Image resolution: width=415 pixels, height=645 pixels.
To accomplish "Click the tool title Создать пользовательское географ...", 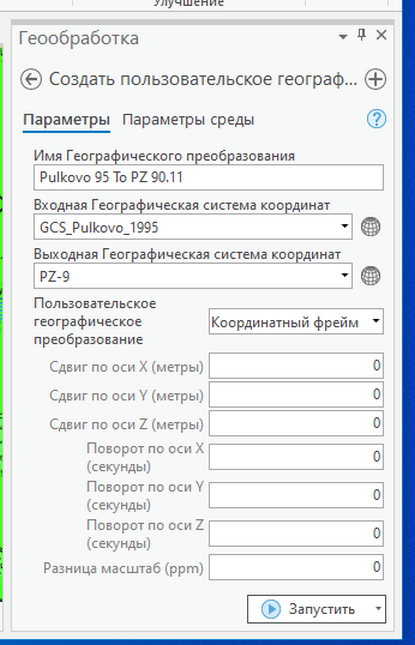I will click(x=203, y=79).
